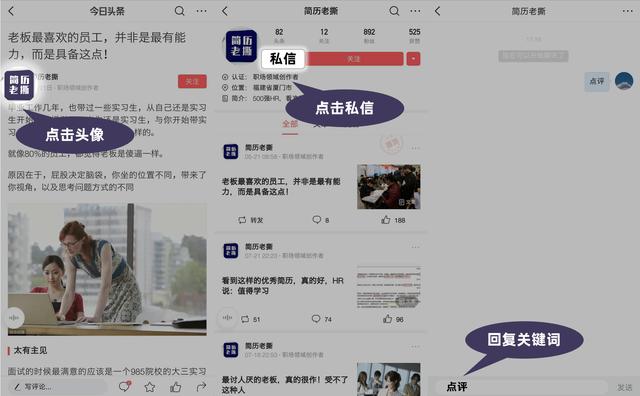Focus the chat input field containing 点评
This screenshot has width=640, height=396.
point(522,387)
